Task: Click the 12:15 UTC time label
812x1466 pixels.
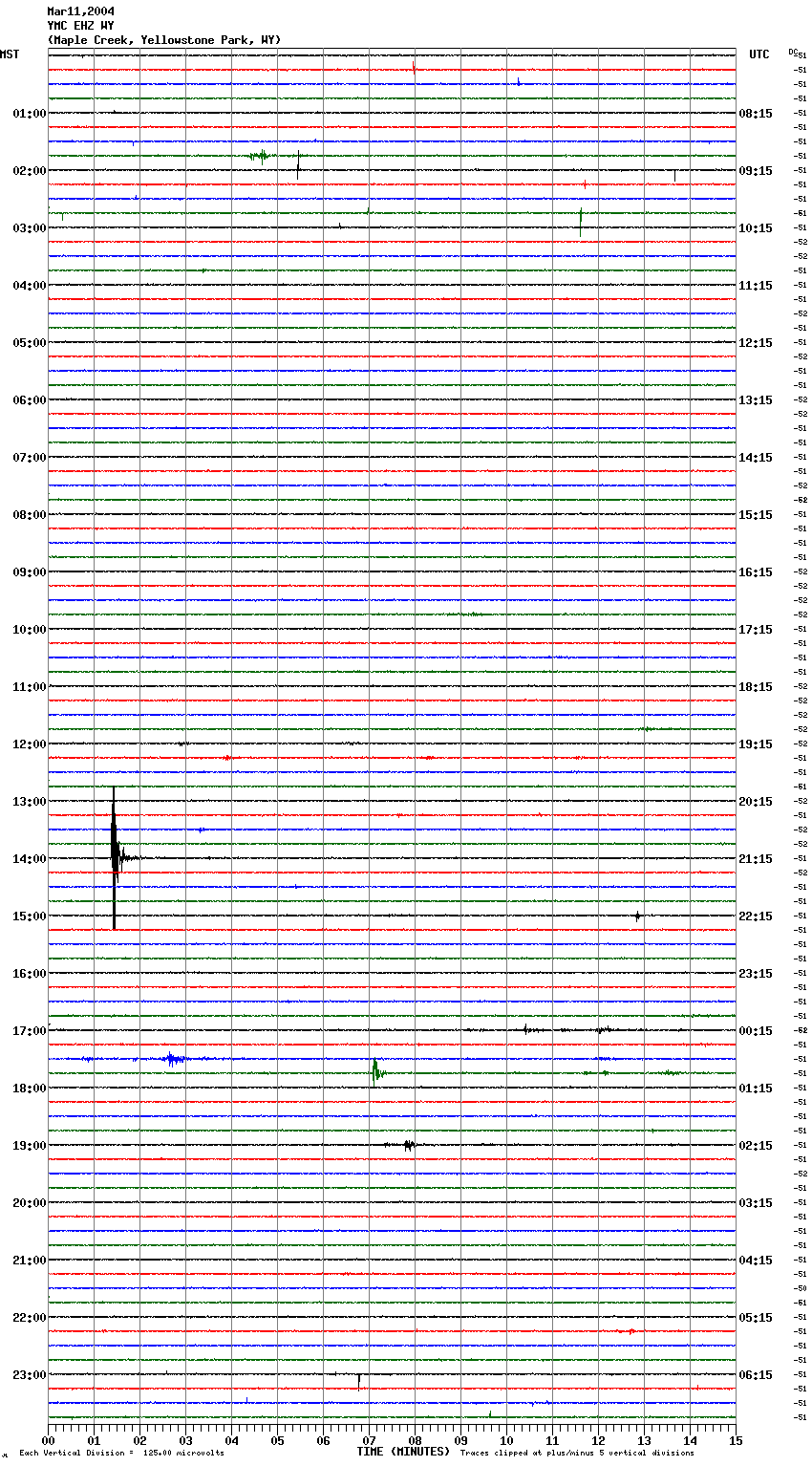Action: click(x=756, y=343)
